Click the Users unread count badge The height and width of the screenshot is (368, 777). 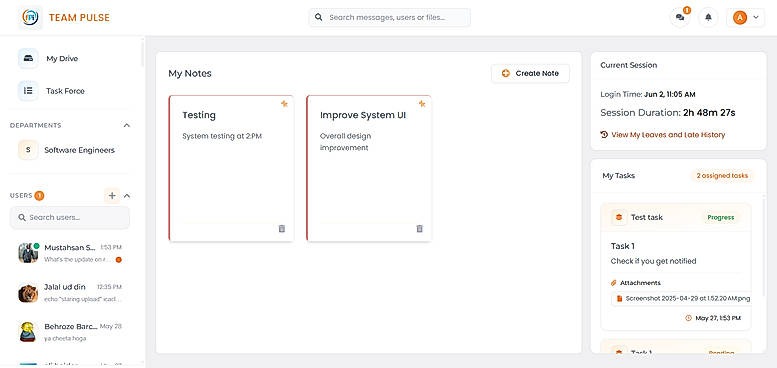pos(40,196)
